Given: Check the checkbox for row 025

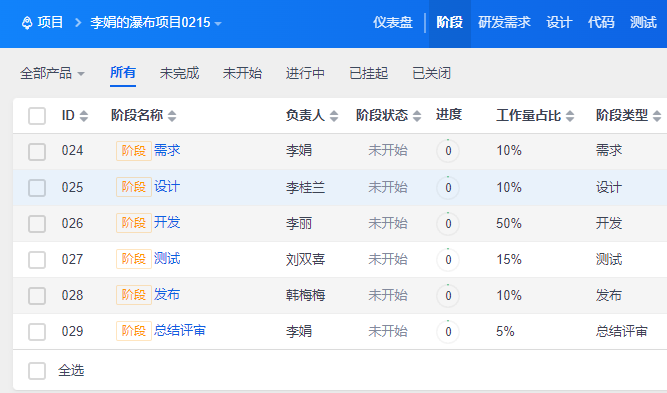Looking at the screenshot, I should pyautogui.click(x=37, y=188).
